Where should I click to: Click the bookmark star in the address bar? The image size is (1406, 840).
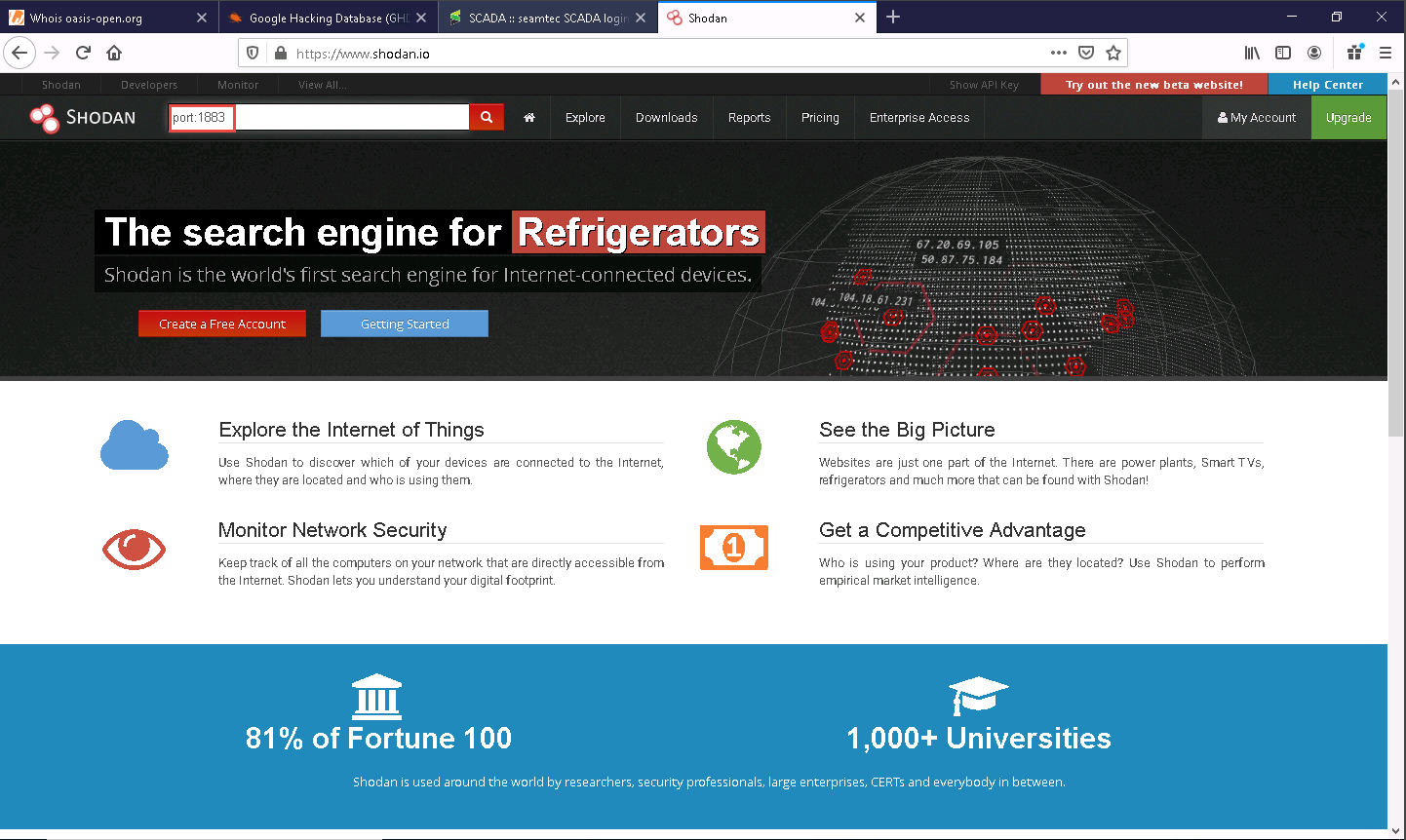(x=1112, y=53)
